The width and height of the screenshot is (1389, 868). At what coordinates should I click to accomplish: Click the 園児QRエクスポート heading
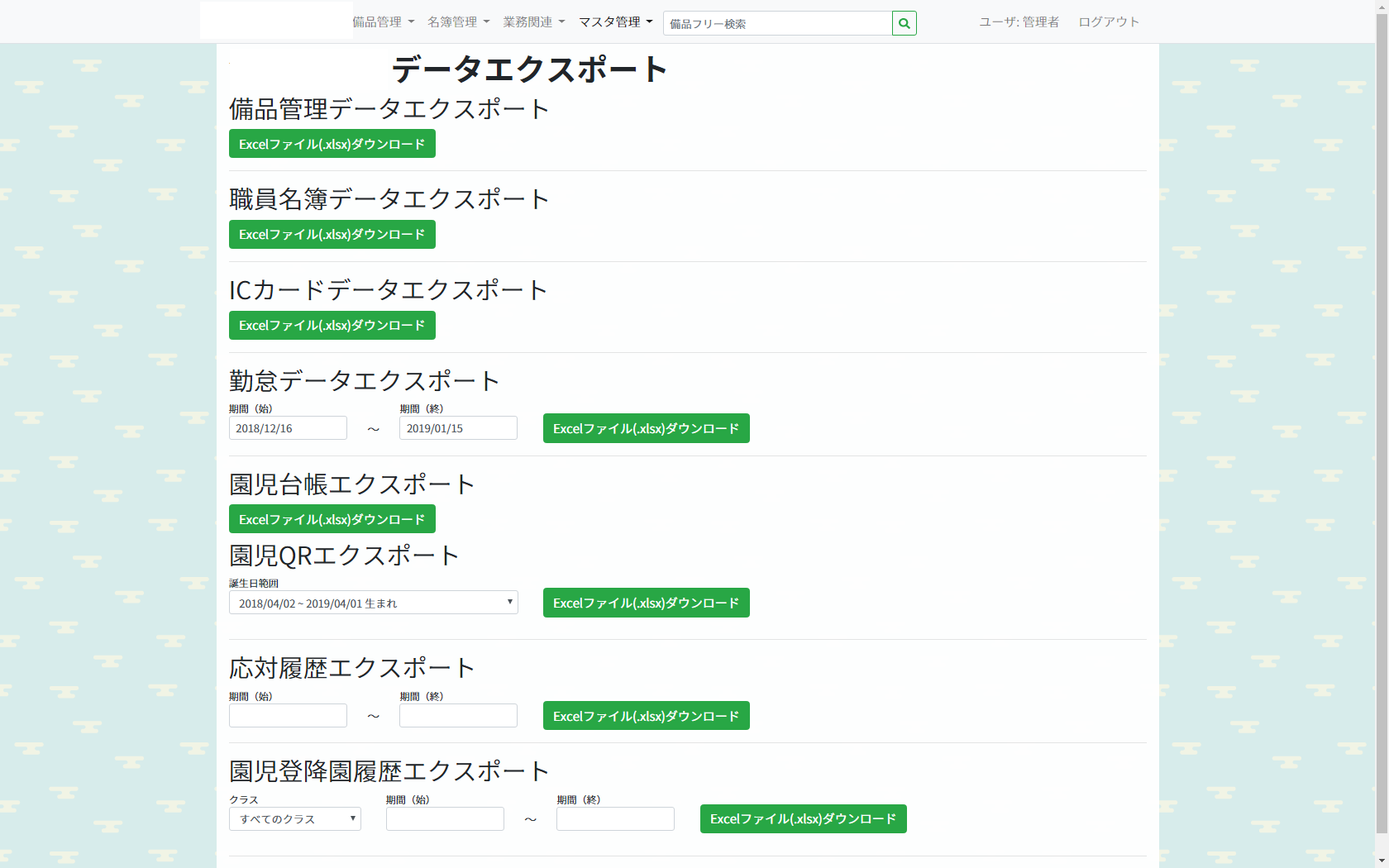(x=344, y=556)
